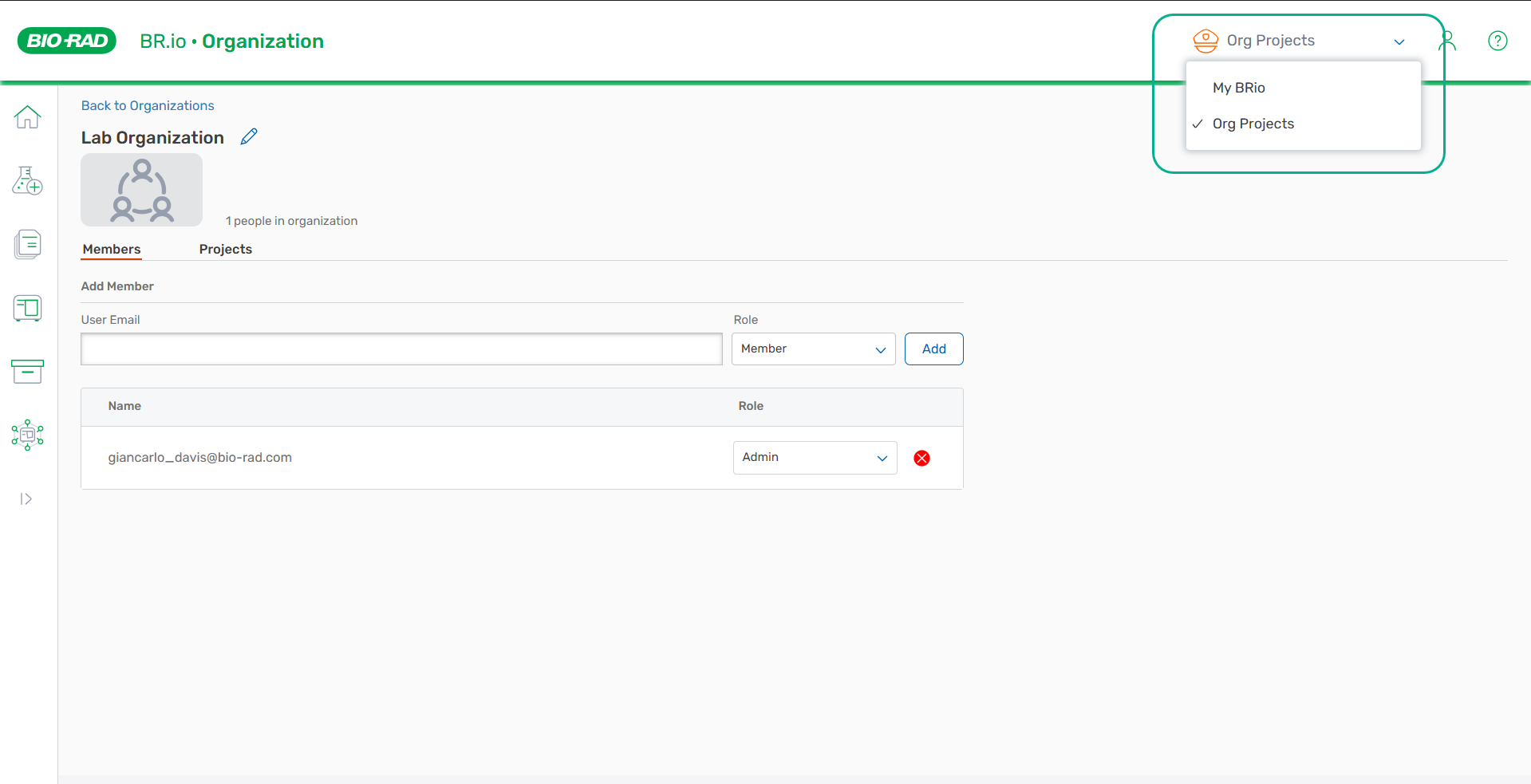
Task: Expand the sidebar with the arrow toggle
Action: click(x=26, y=499)
